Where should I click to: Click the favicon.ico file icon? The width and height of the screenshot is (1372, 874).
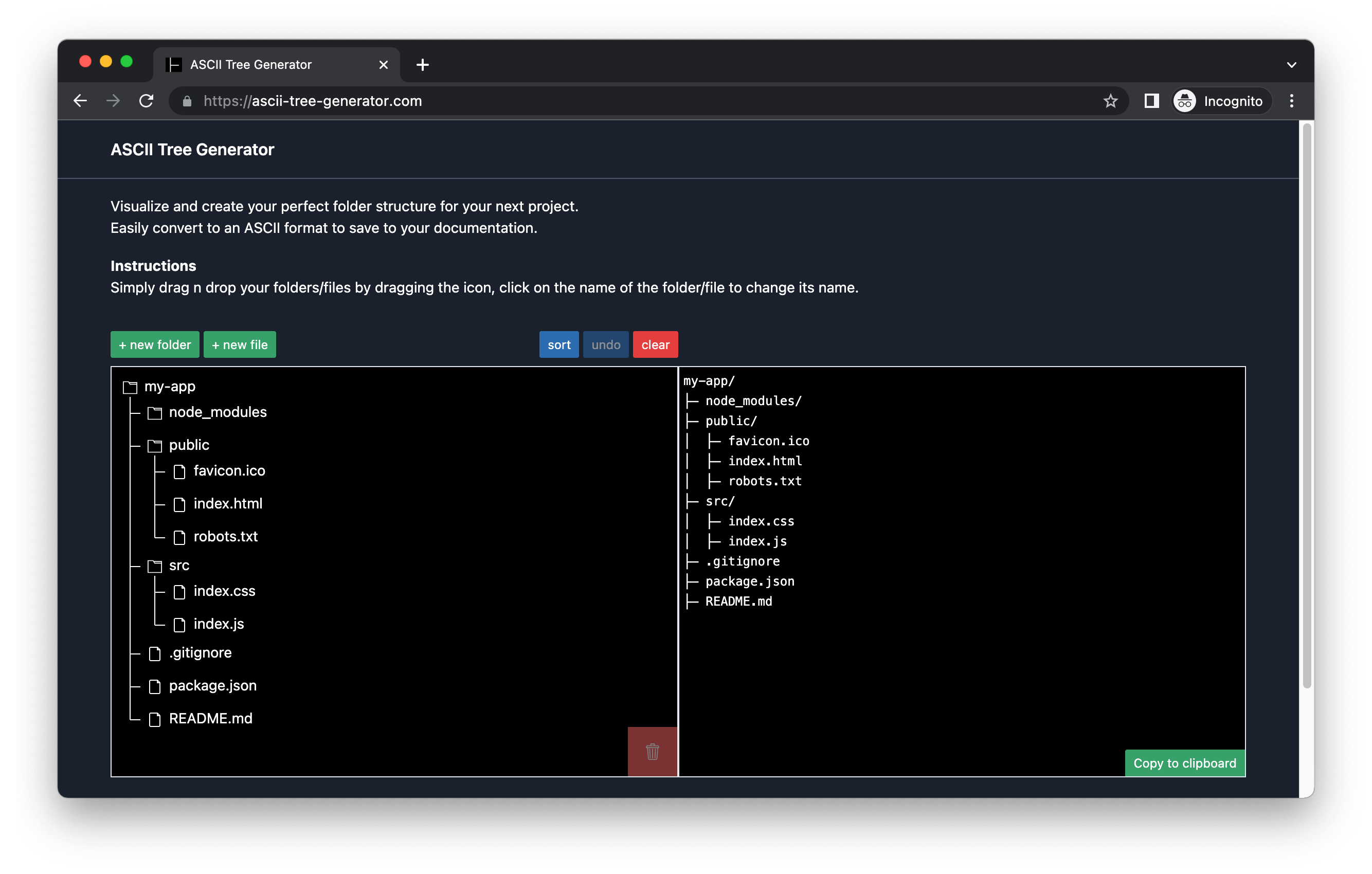(179, 471)
